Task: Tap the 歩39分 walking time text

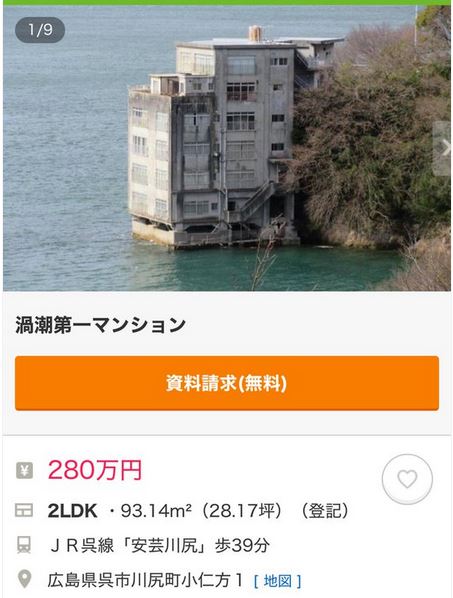Action: point(242,545)
